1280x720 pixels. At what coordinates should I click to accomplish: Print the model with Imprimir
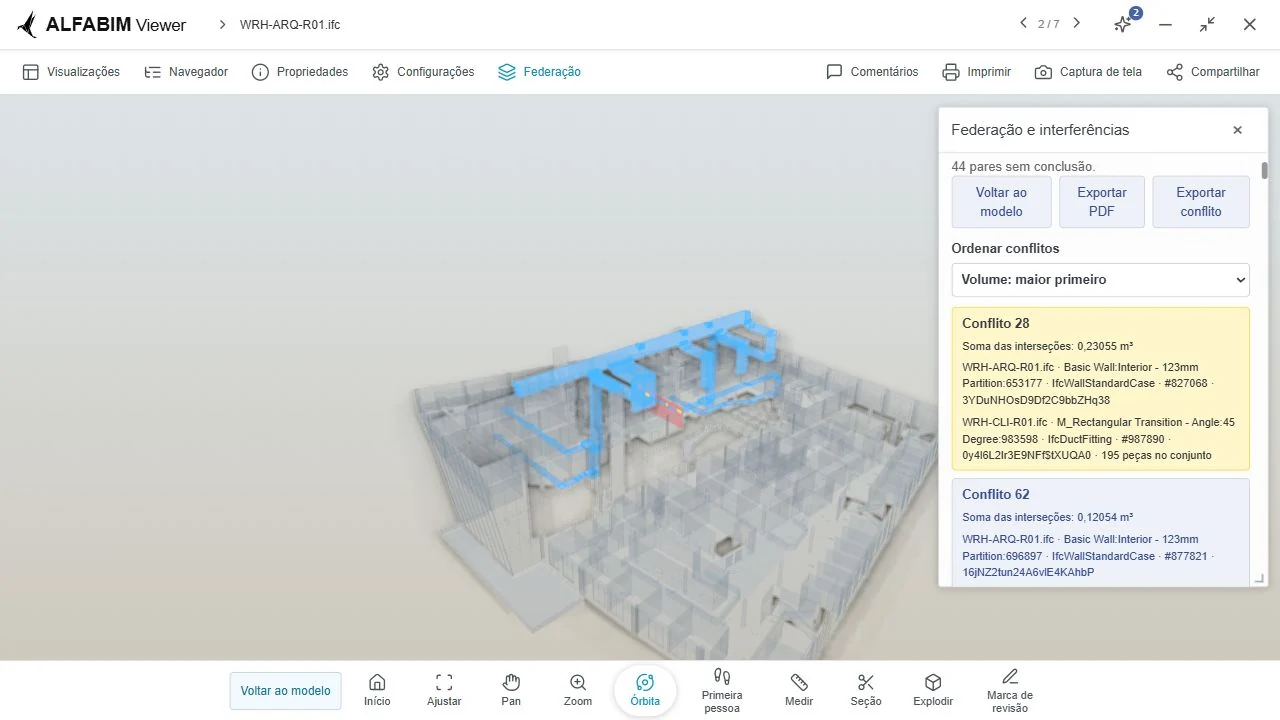977,72
